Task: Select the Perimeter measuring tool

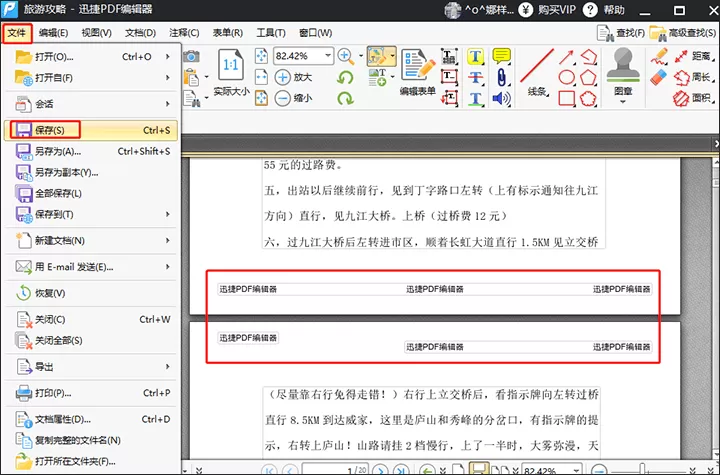Action: coord(693,77)
